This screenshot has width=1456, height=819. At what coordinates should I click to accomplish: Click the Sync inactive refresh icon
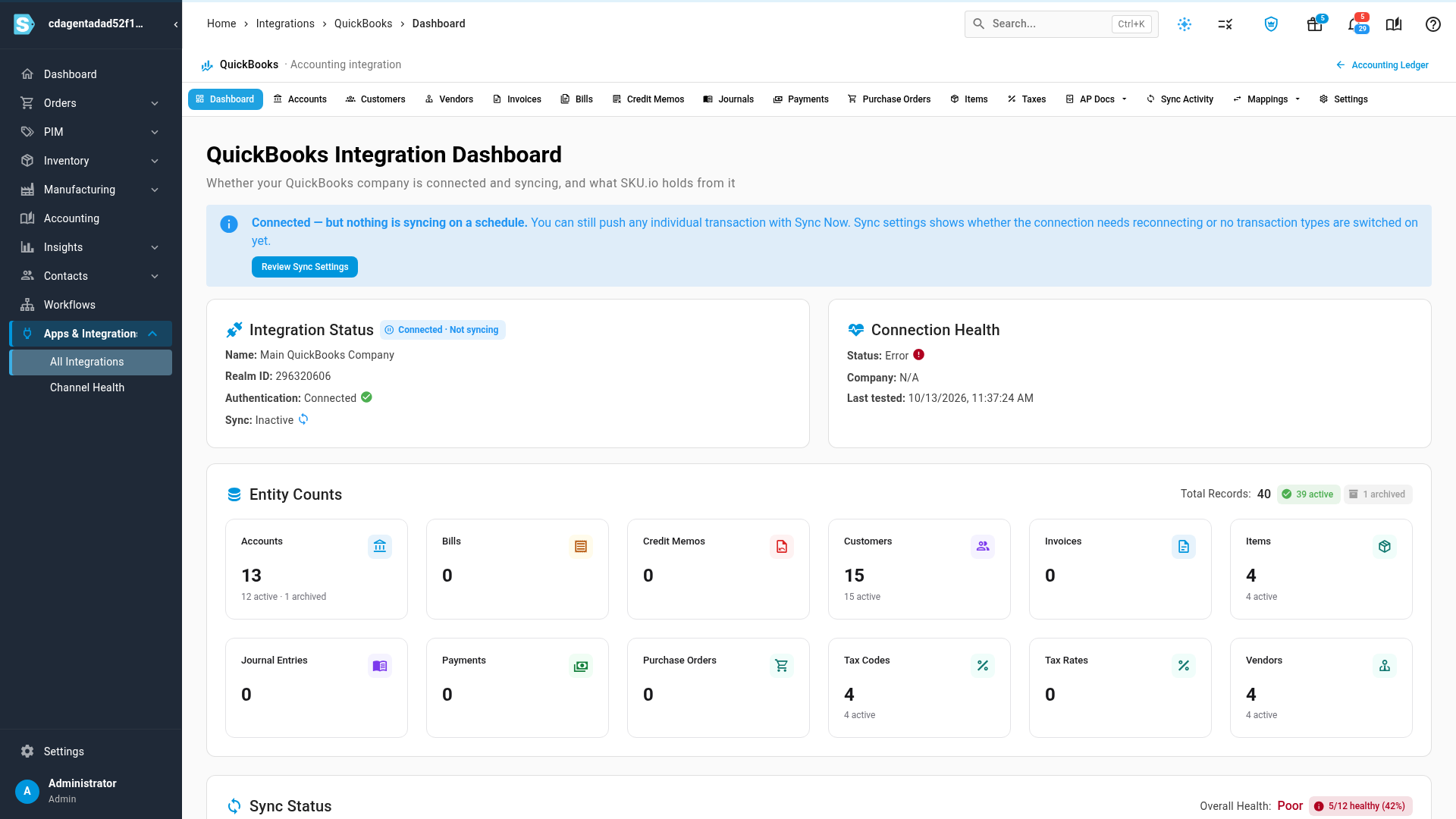[303, 419]
